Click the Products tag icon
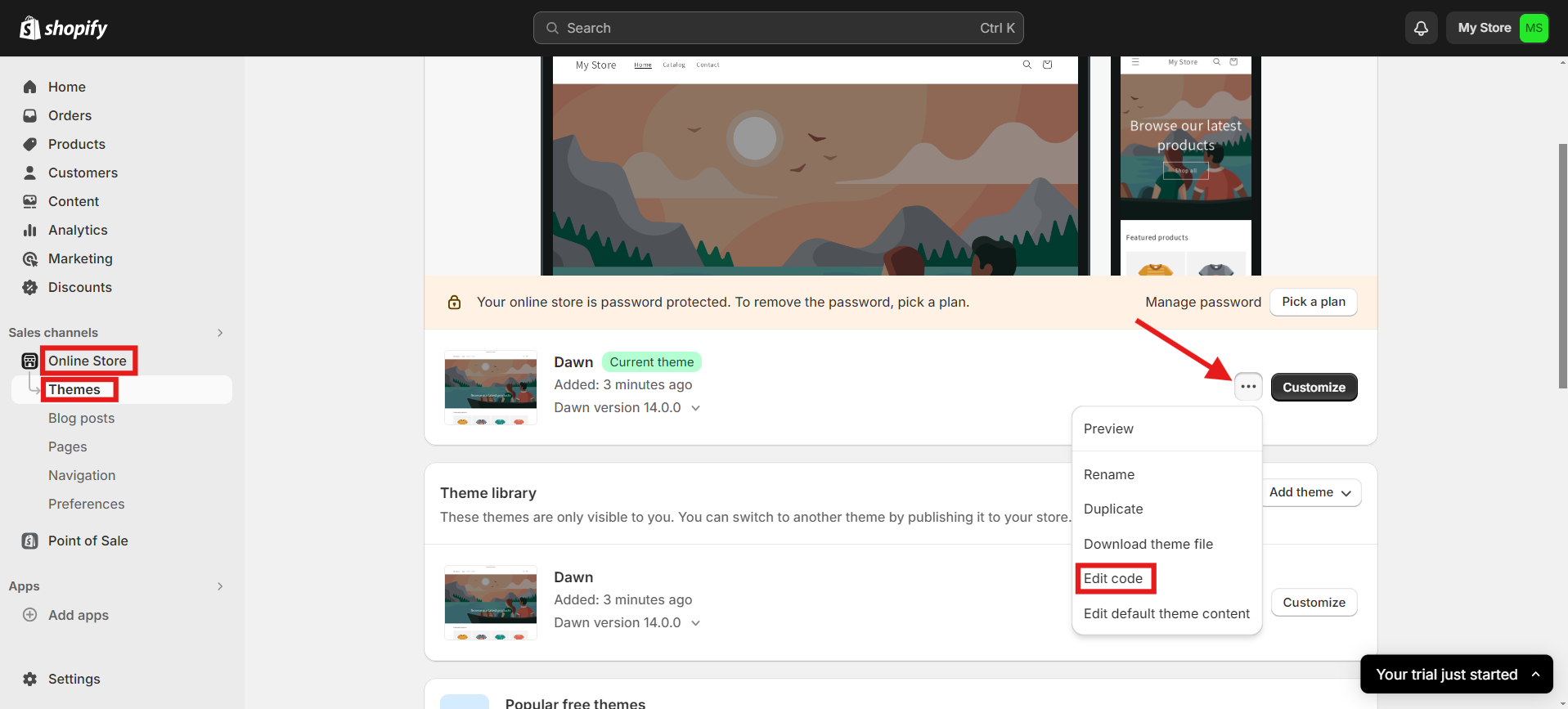Screen dimensions: 1568x709 pyautogui.click(x=30, y=144)
